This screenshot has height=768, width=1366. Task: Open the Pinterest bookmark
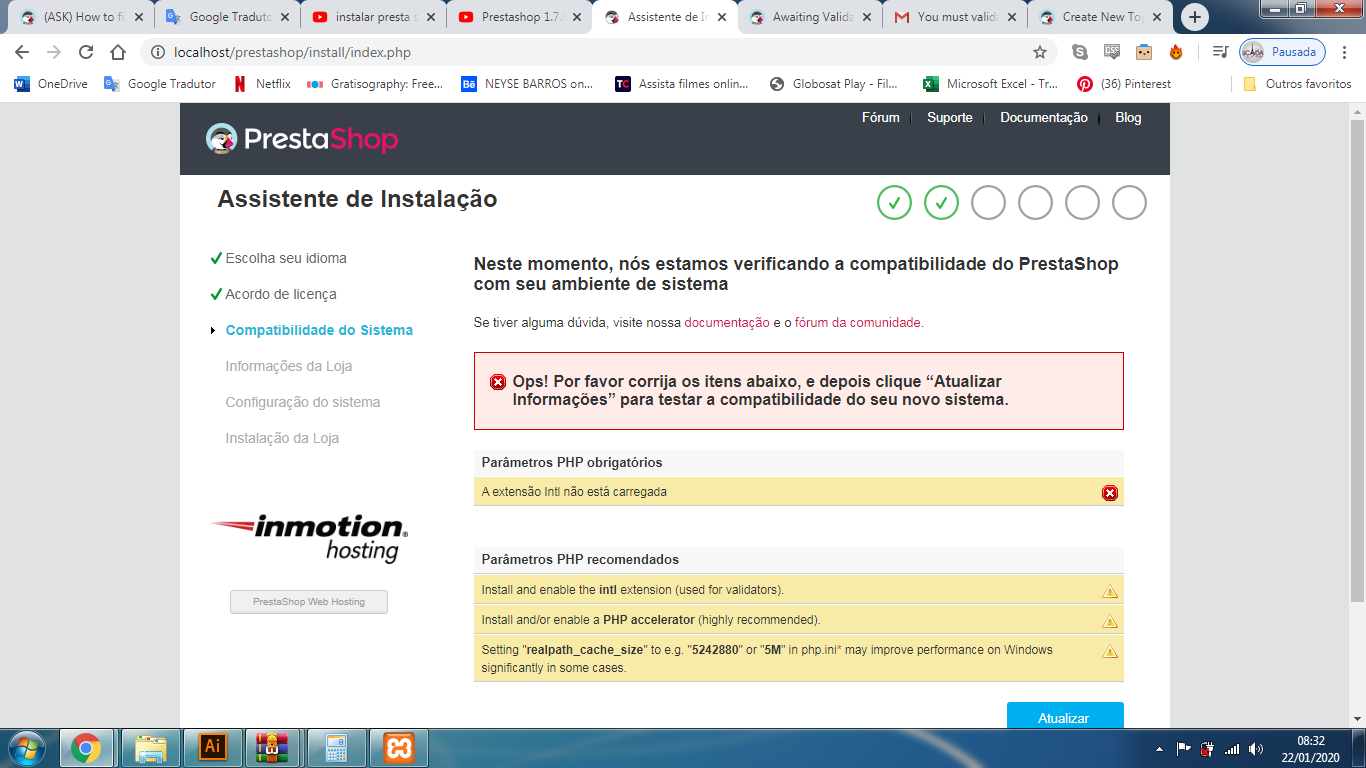(x=1124, y=84)
